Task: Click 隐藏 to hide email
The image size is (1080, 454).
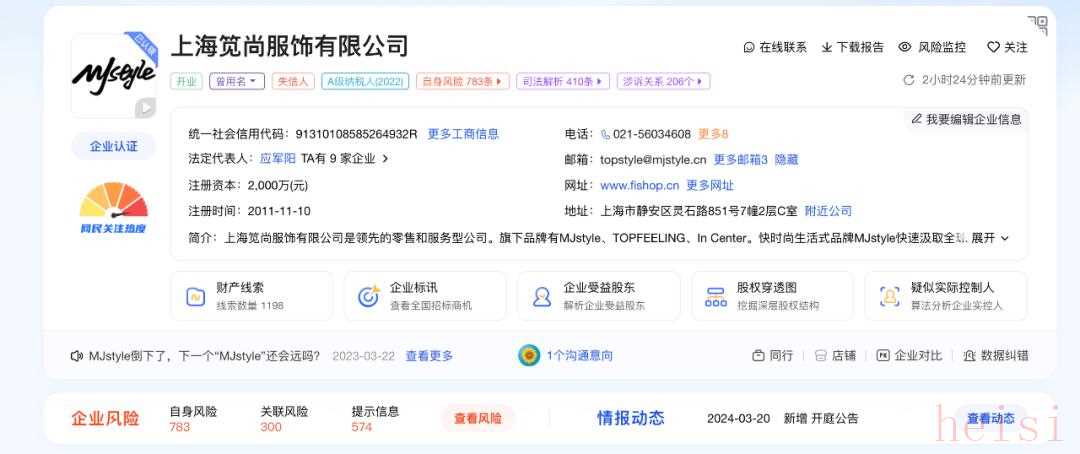Action: [x=787, y=159]
